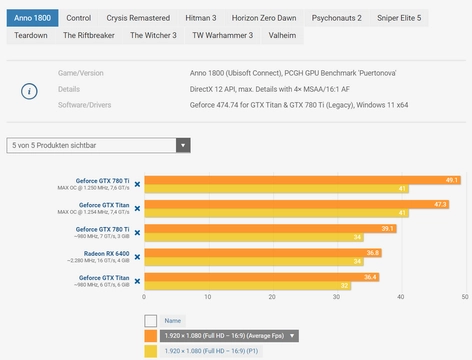Click the info circle icon

pyautogui.click(x=29, y=91)
